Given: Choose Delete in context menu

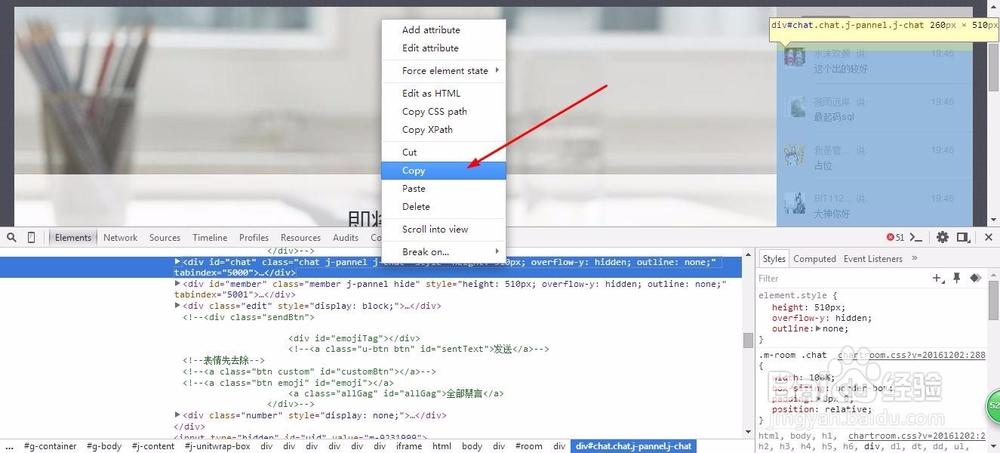Looking at the screenshot, I should click(x=443, y=207).
